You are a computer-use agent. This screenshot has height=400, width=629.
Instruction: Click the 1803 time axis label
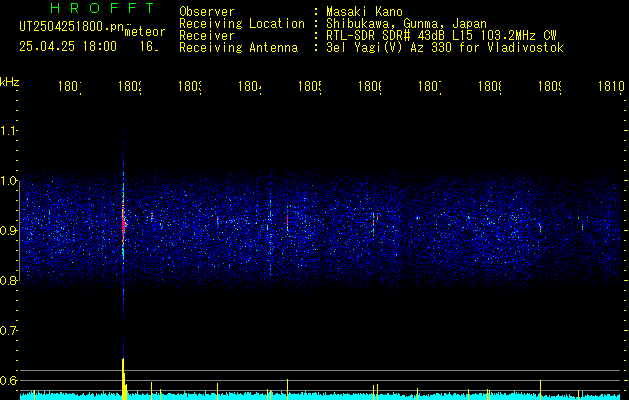point(190,86)
